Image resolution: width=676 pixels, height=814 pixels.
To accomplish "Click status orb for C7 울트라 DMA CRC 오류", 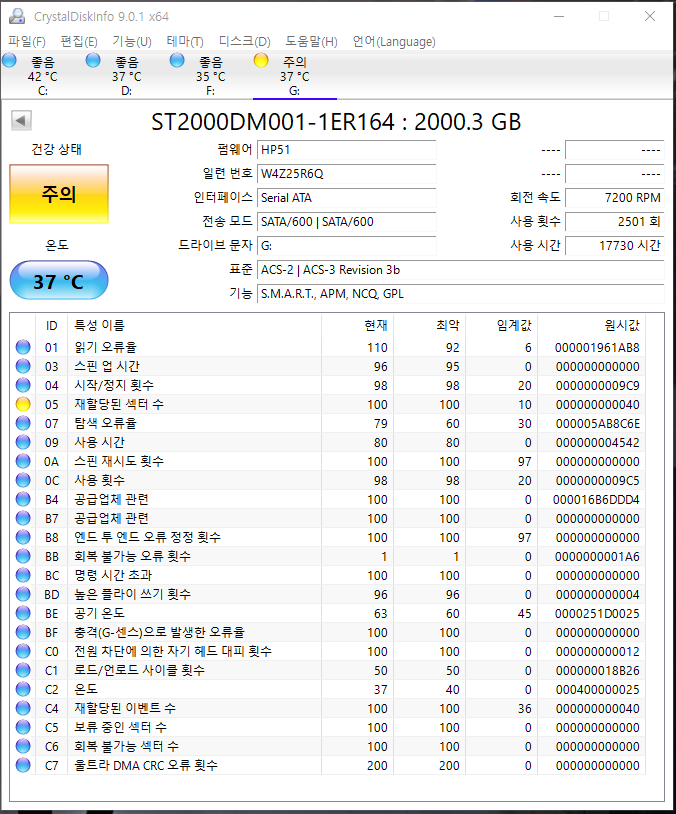I will pos(23,765).
